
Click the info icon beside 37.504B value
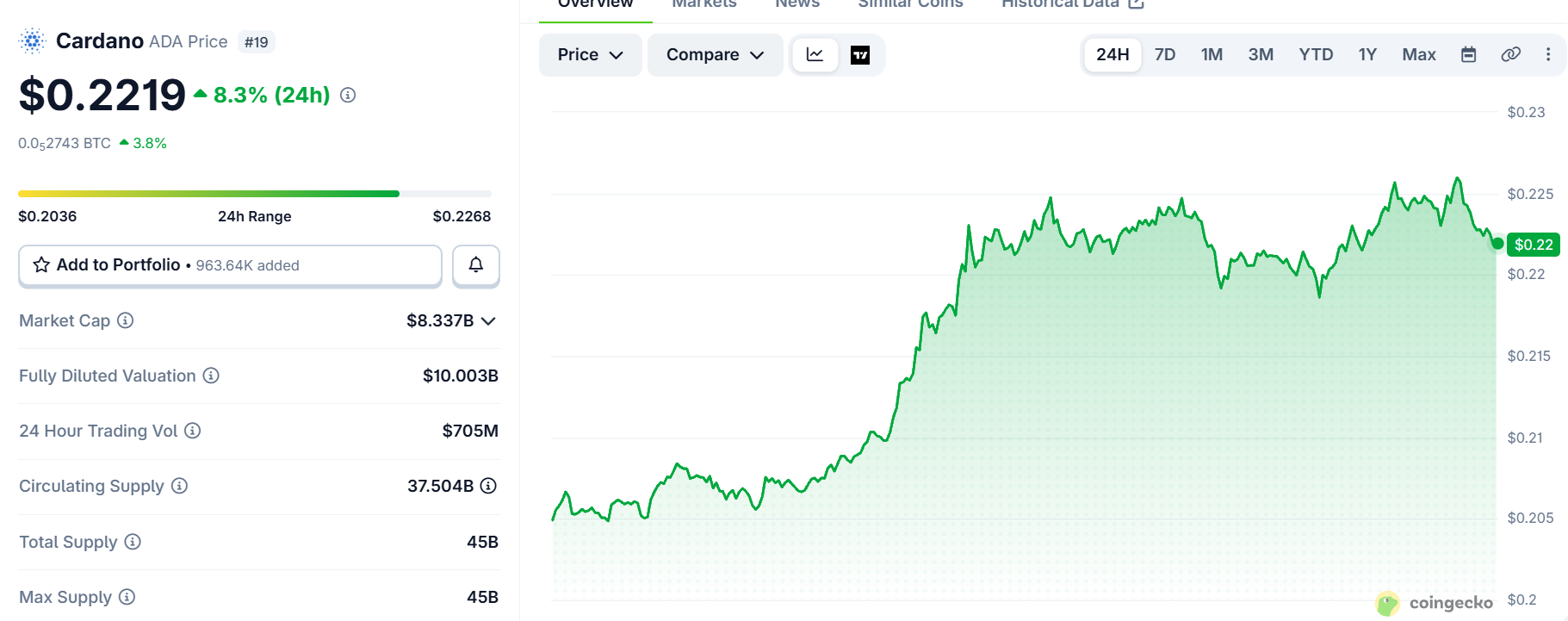point(488,486)
